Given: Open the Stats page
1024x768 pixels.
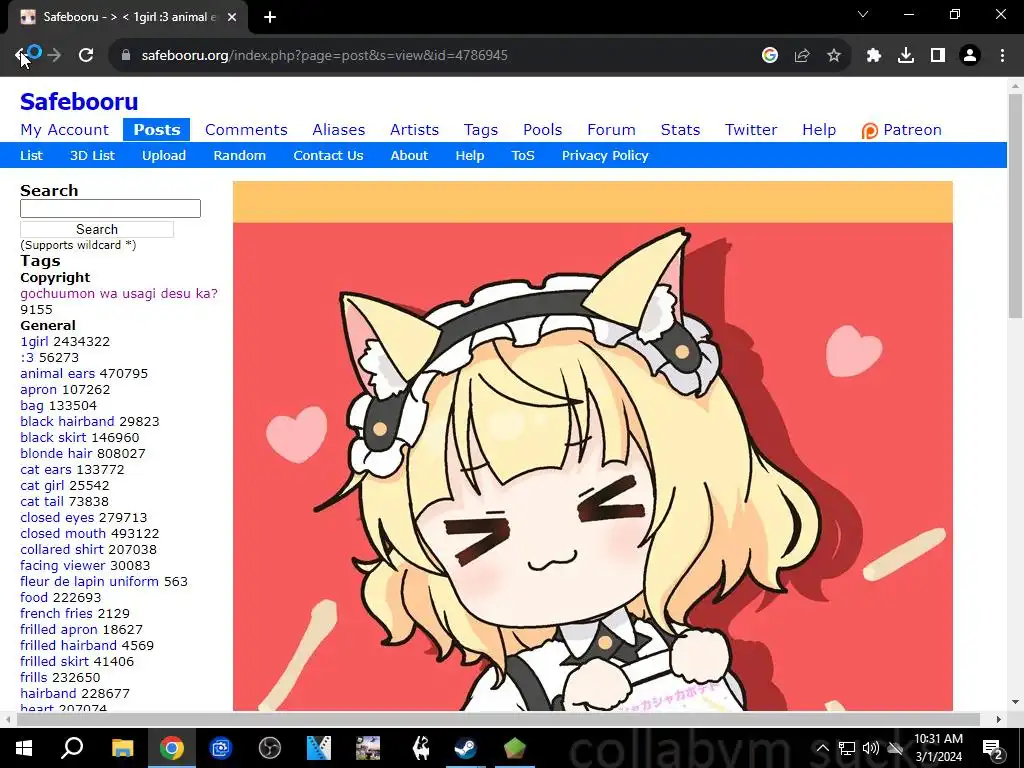Looking at the screenshot, I should pyautogui.click(x=680, y=130).
